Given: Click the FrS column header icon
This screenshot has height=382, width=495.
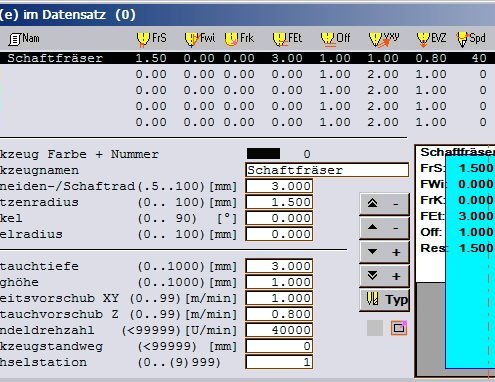Looking at the screenshot, I should coord(143,39).
